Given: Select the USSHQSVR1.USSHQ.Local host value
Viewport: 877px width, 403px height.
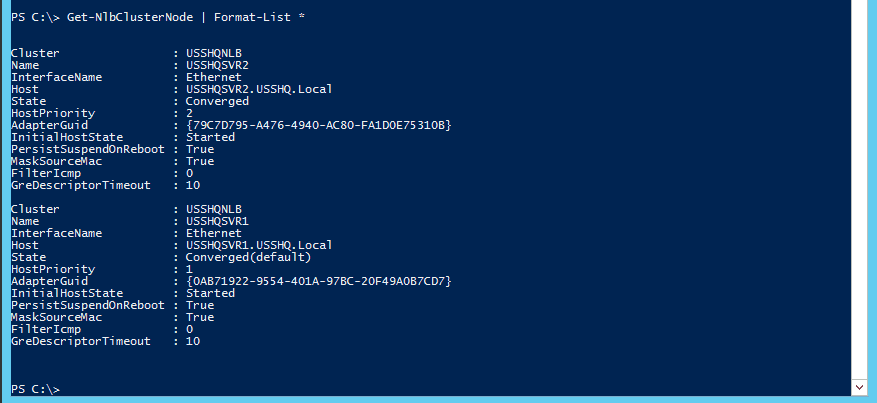Looking at the screenshot, I should [x=259, y=245].
